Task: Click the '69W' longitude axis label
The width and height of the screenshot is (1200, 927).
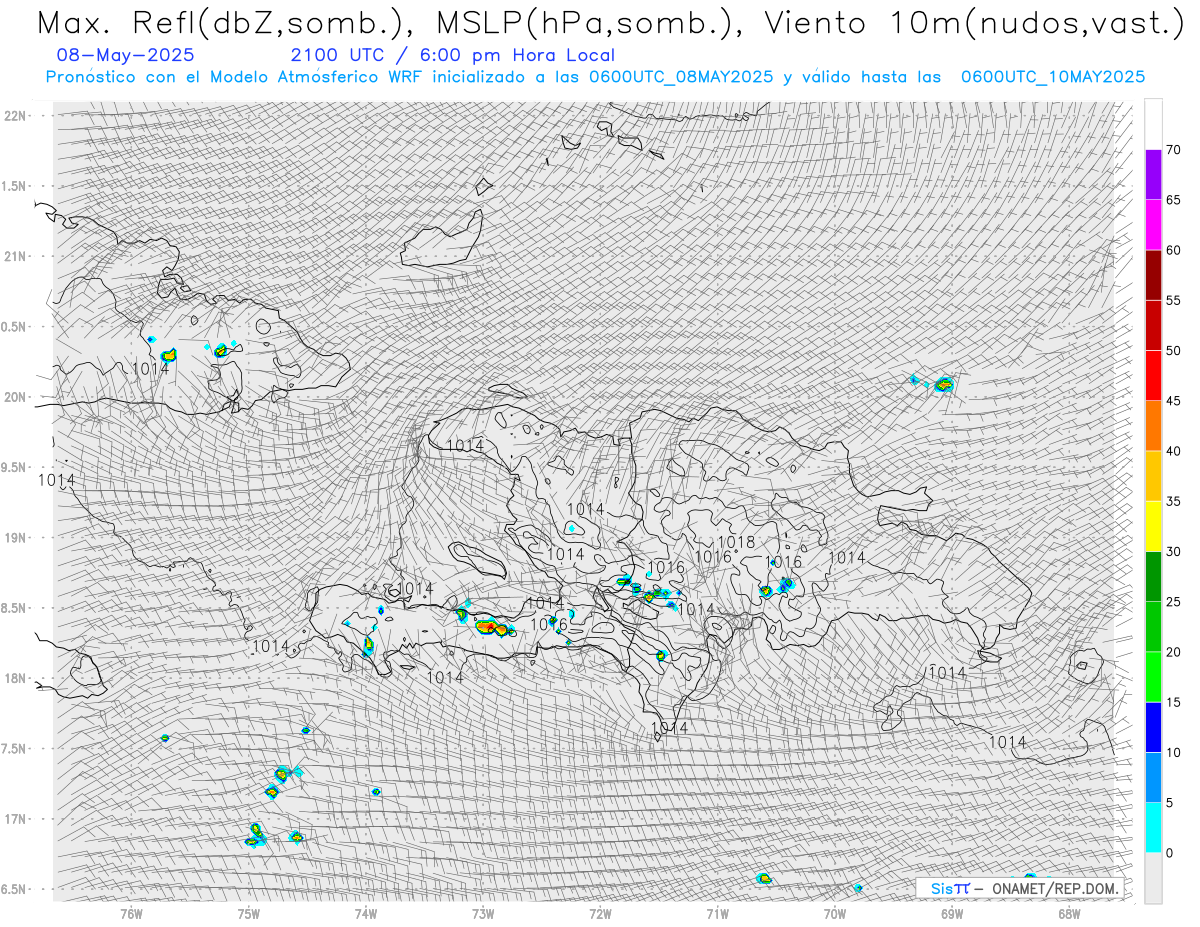Action: [951, 913]
